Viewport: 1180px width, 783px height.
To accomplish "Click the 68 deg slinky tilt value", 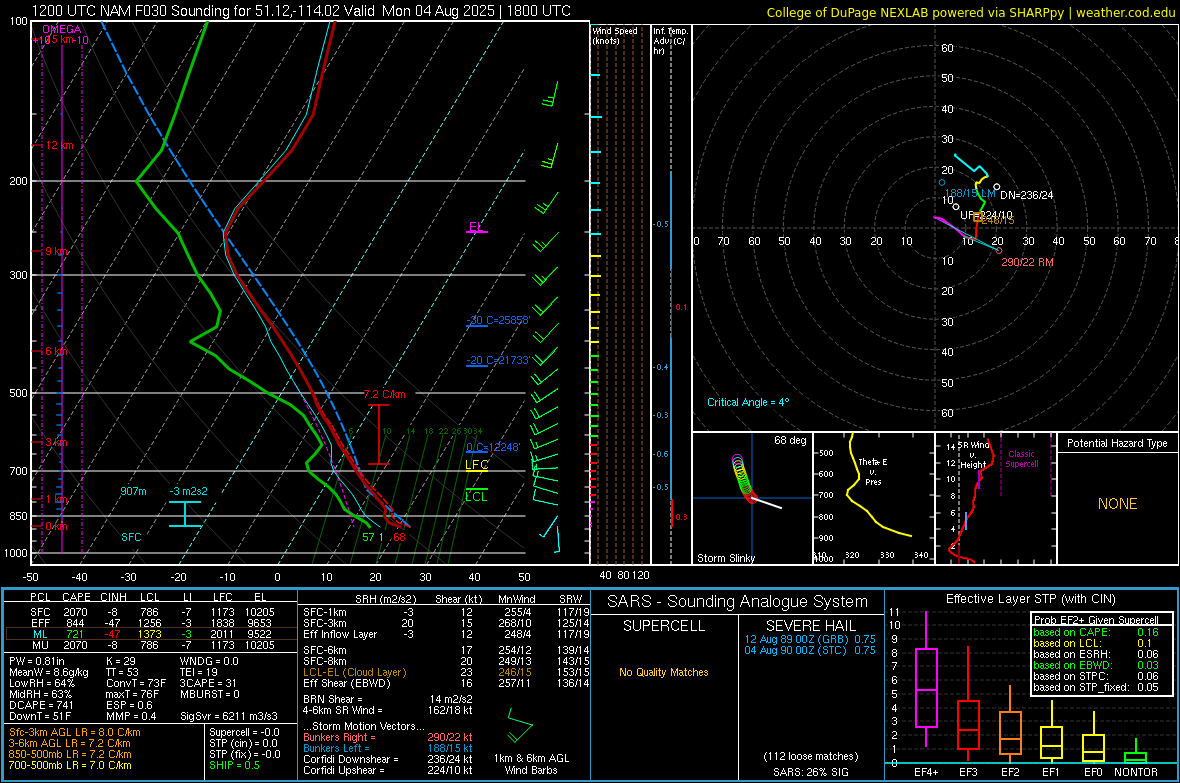I will (790, 440).
